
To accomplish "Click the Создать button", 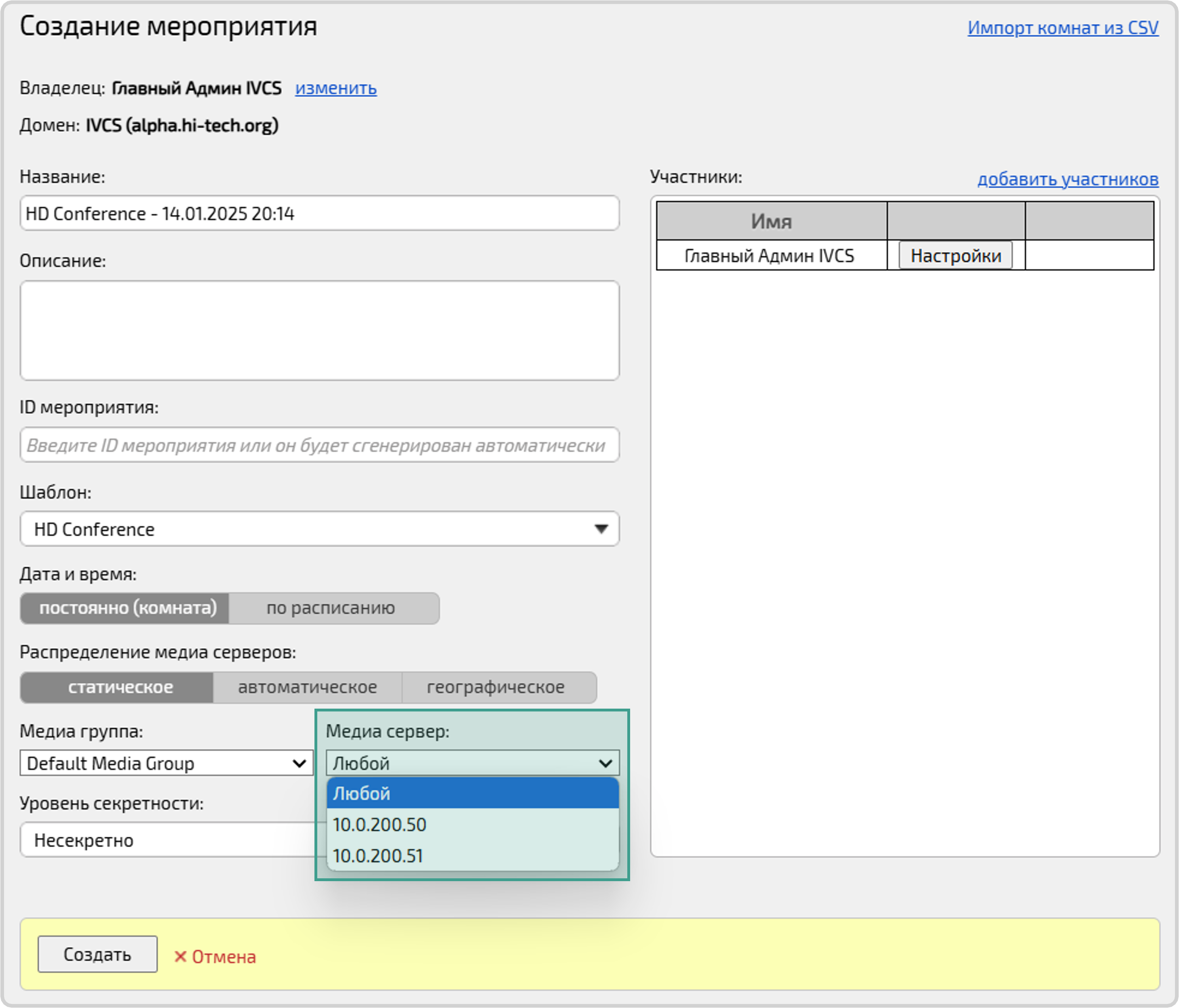I will pos(97,954).
